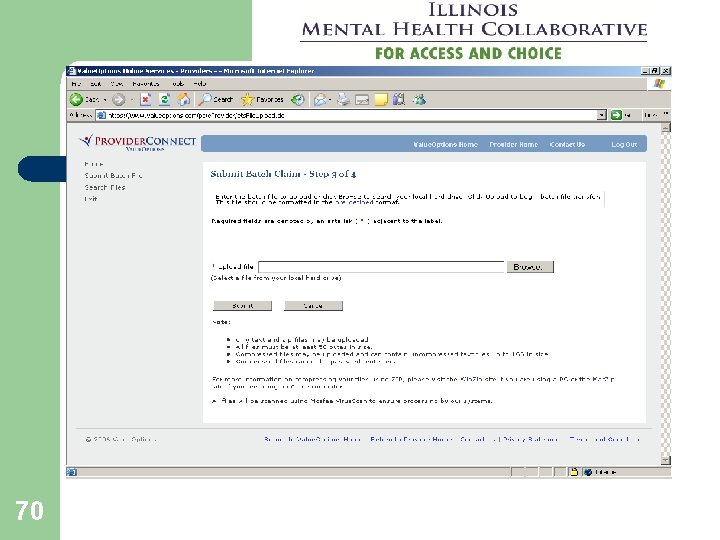
Task: Click the Stop loading icon
Action: 146,99
